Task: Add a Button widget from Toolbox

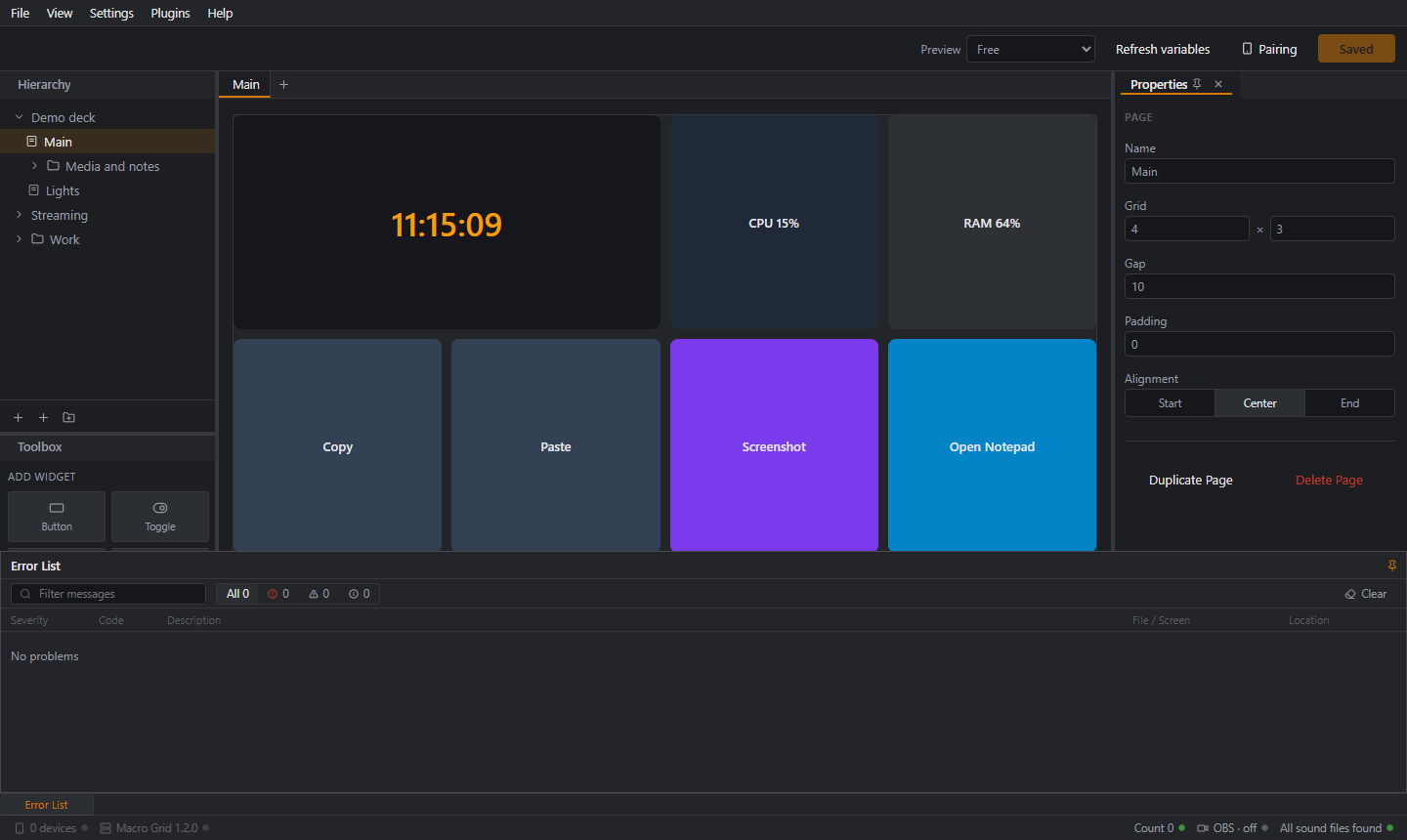Action: point(57,517)
